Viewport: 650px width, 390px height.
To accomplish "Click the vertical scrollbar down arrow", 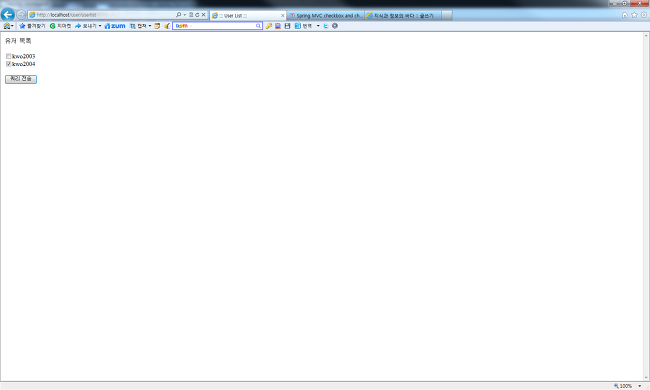I will tap(646, 378).
